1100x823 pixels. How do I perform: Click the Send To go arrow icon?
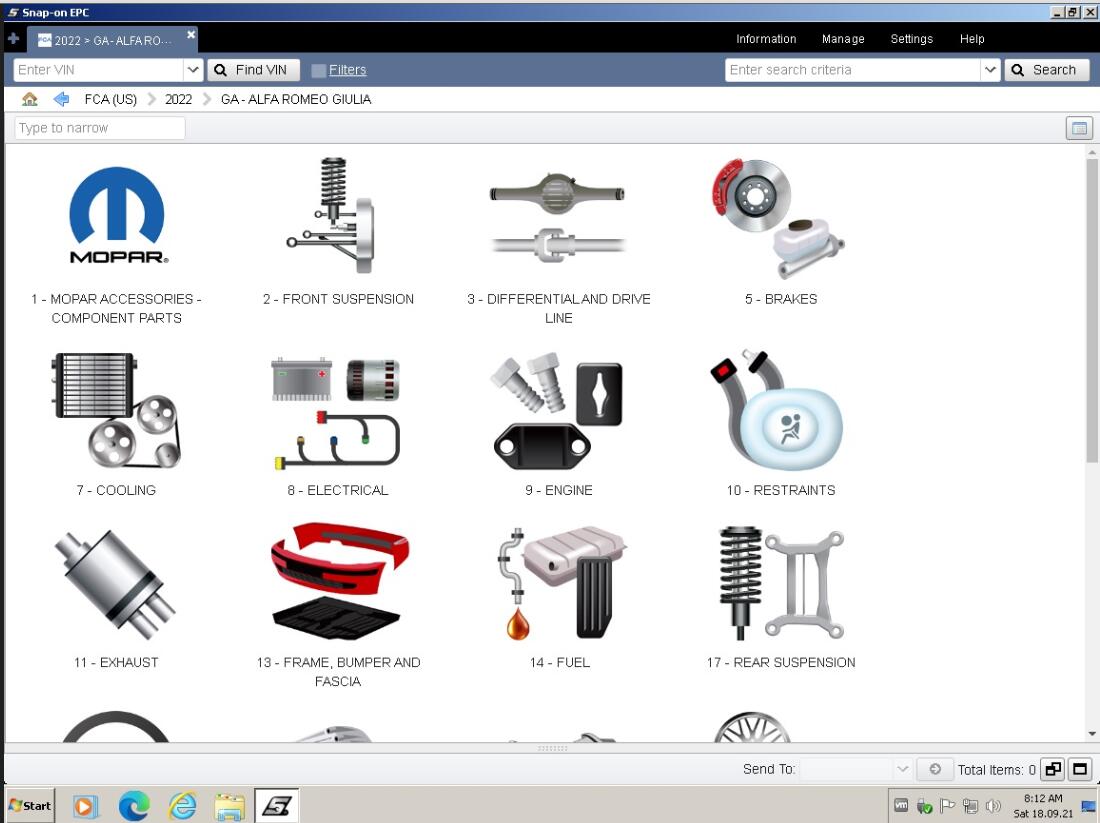point(934,769)
